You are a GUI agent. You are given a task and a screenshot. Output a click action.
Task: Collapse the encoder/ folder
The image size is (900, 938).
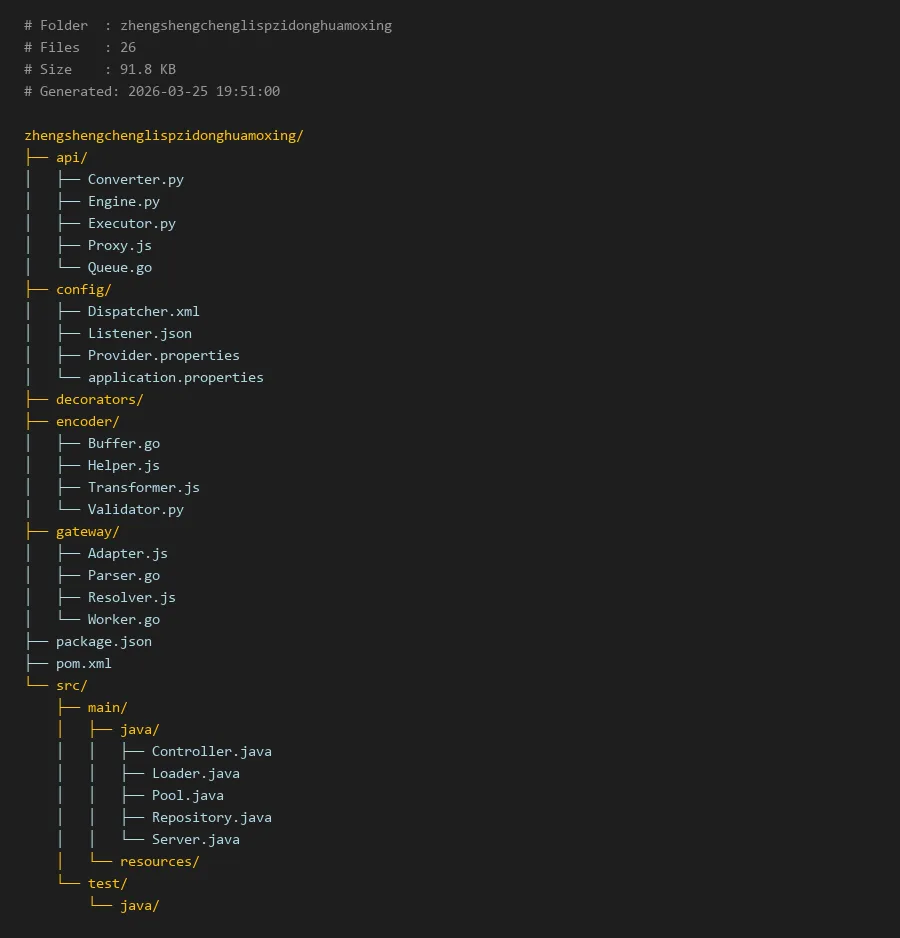pyautogui.click(x=87, y=421)
